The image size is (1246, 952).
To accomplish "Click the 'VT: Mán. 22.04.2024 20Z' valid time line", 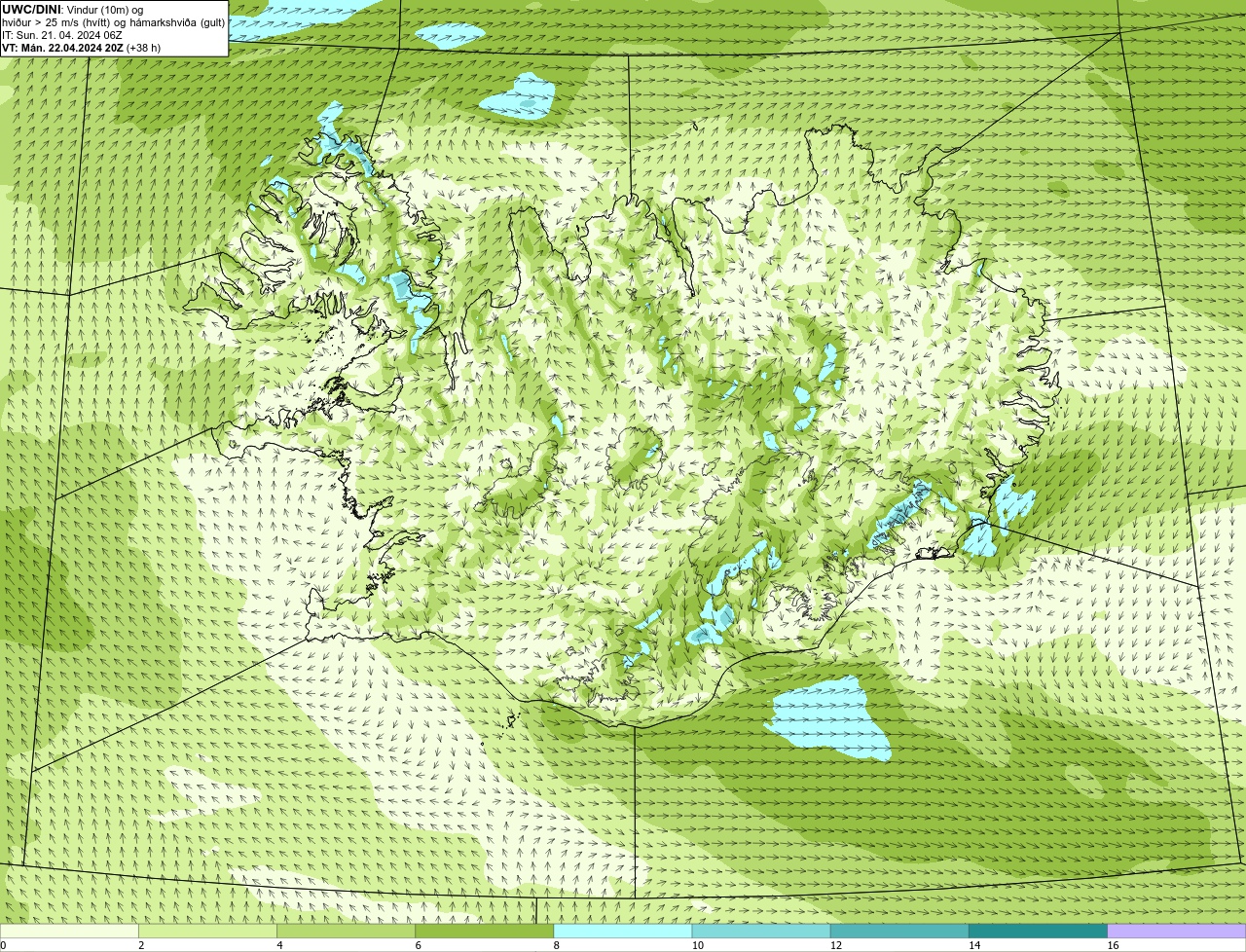I will (x=82, y=48).
